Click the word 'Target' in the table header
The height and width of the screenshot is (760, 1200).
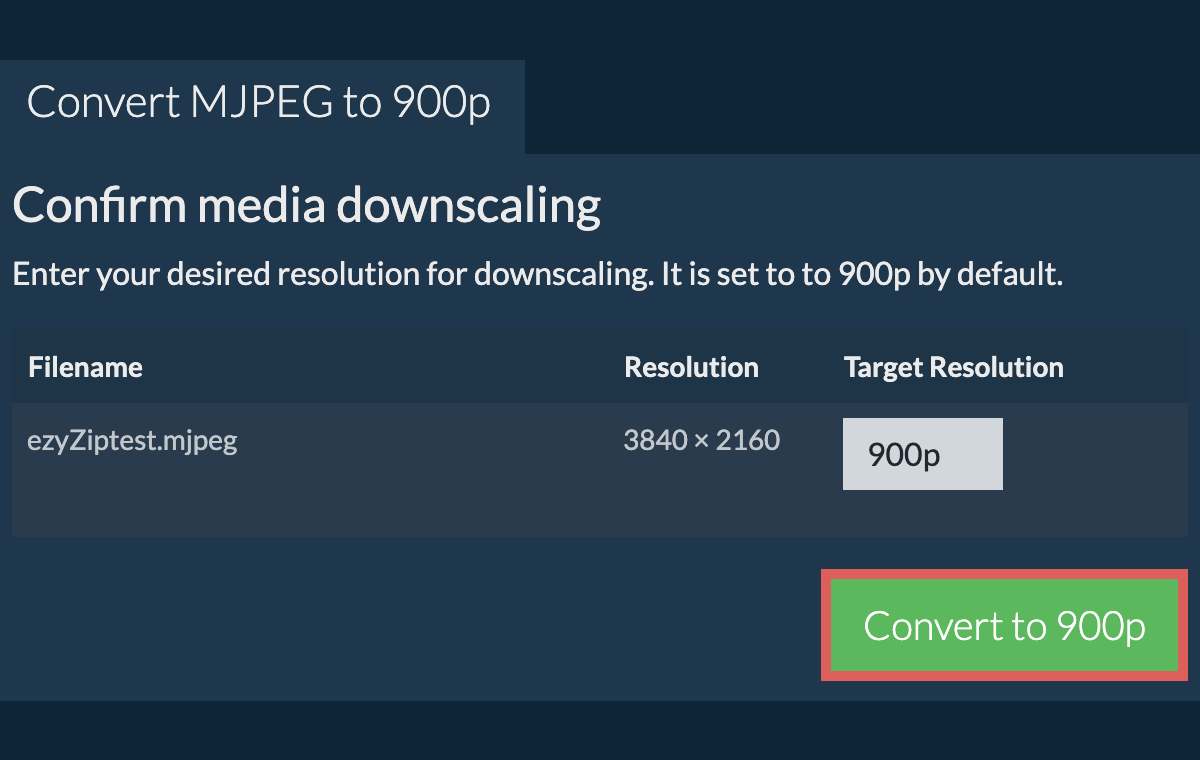click(884, 367)
